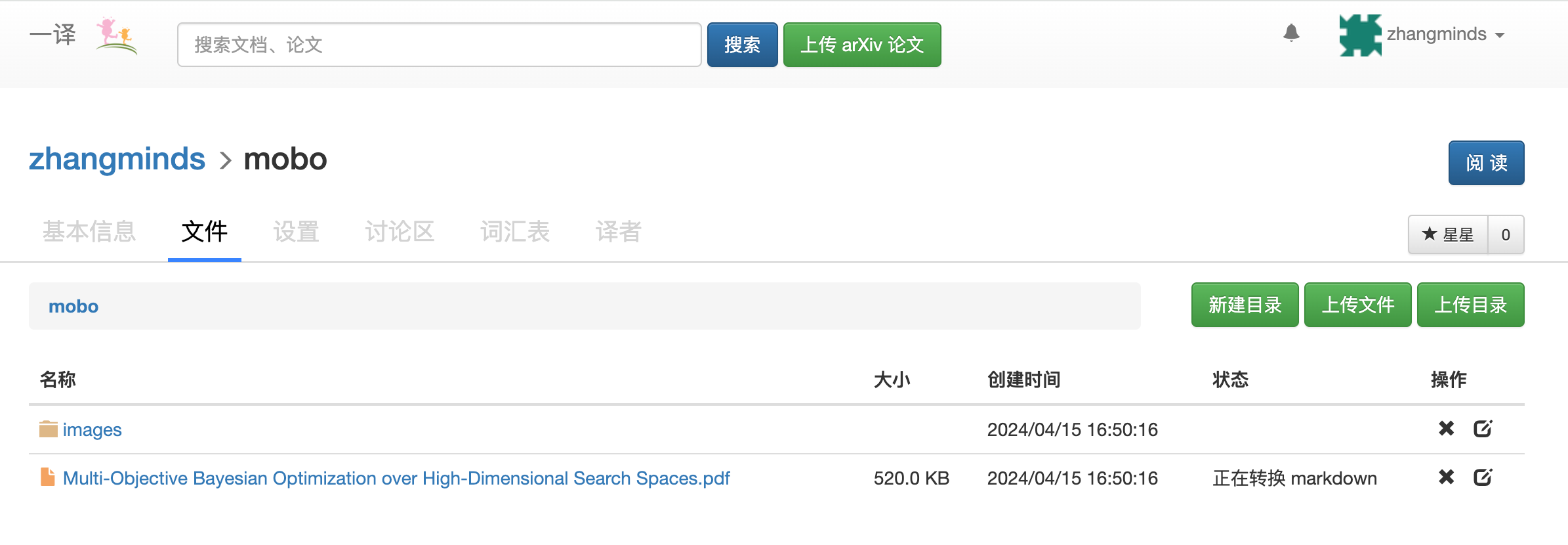Switch to the 基本信息 tab

click(89, 232)
